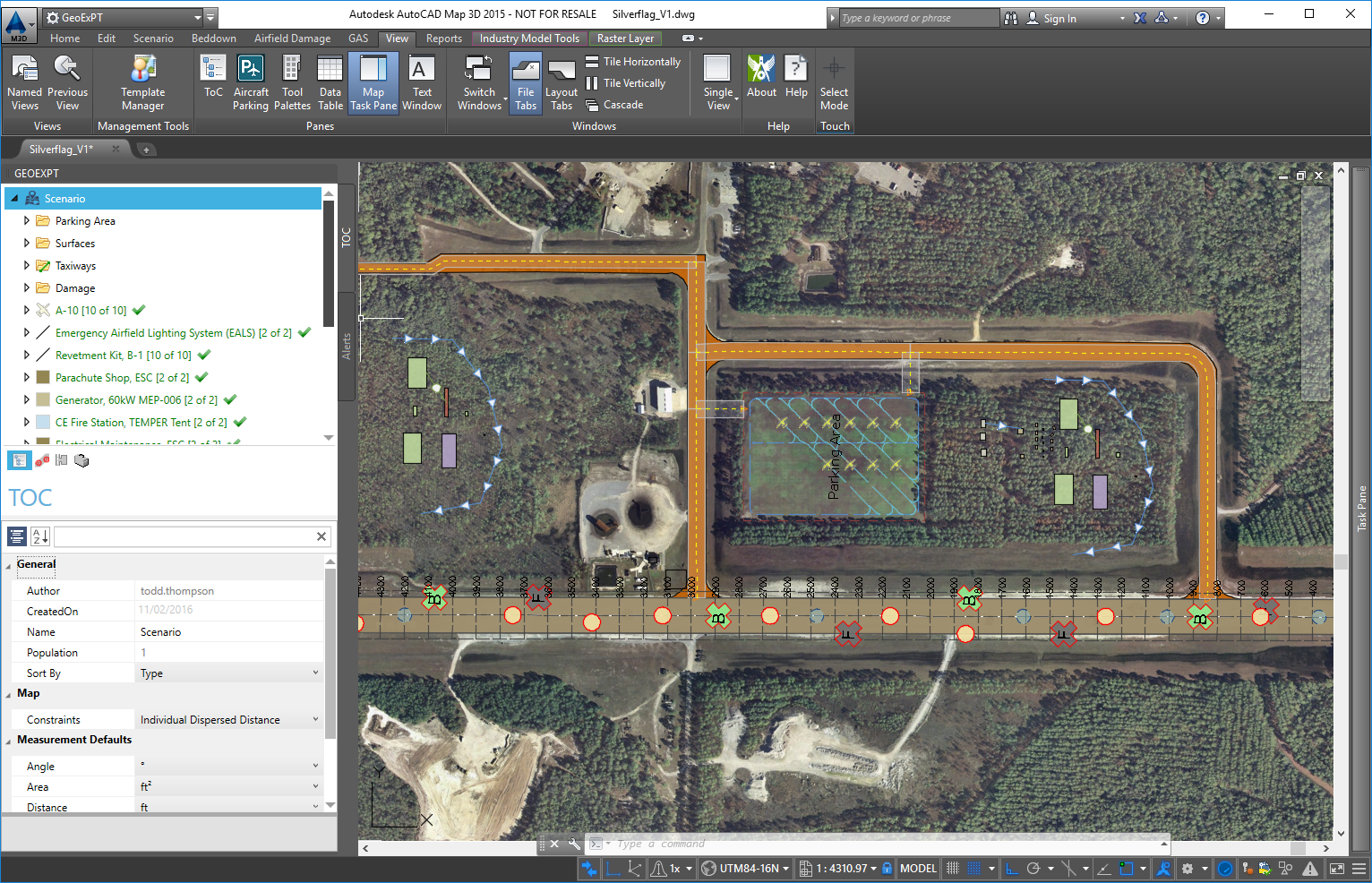Toggle polar tracking in status bar
Image resolution: width=1372 pixels, height=883 pixels.
(x=1033, y=869)
